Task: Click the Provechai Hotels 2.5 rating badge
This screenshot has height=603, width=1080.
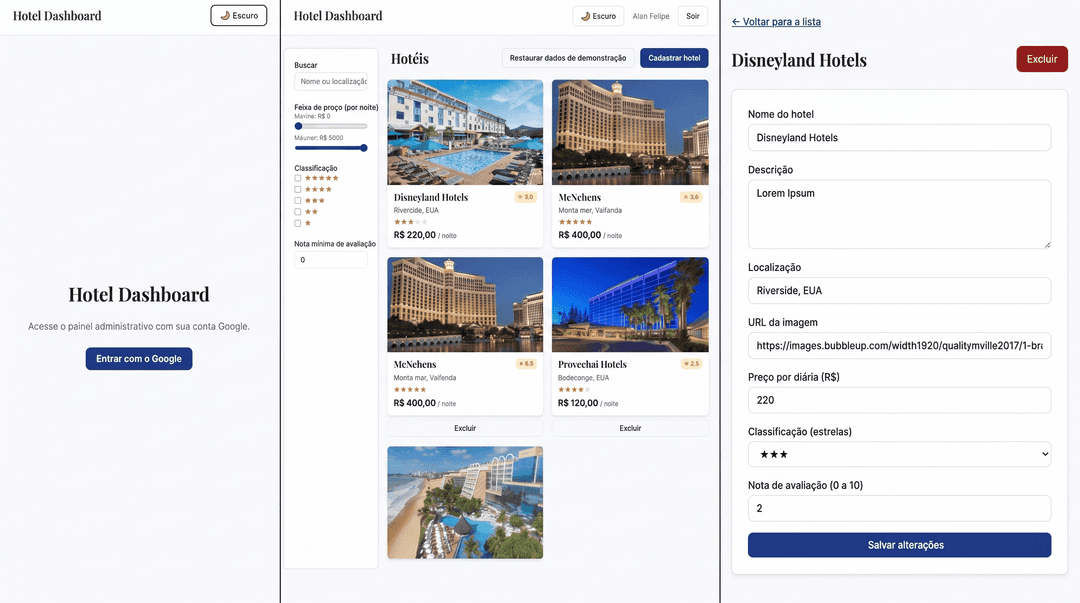Action: coord(691,364)
